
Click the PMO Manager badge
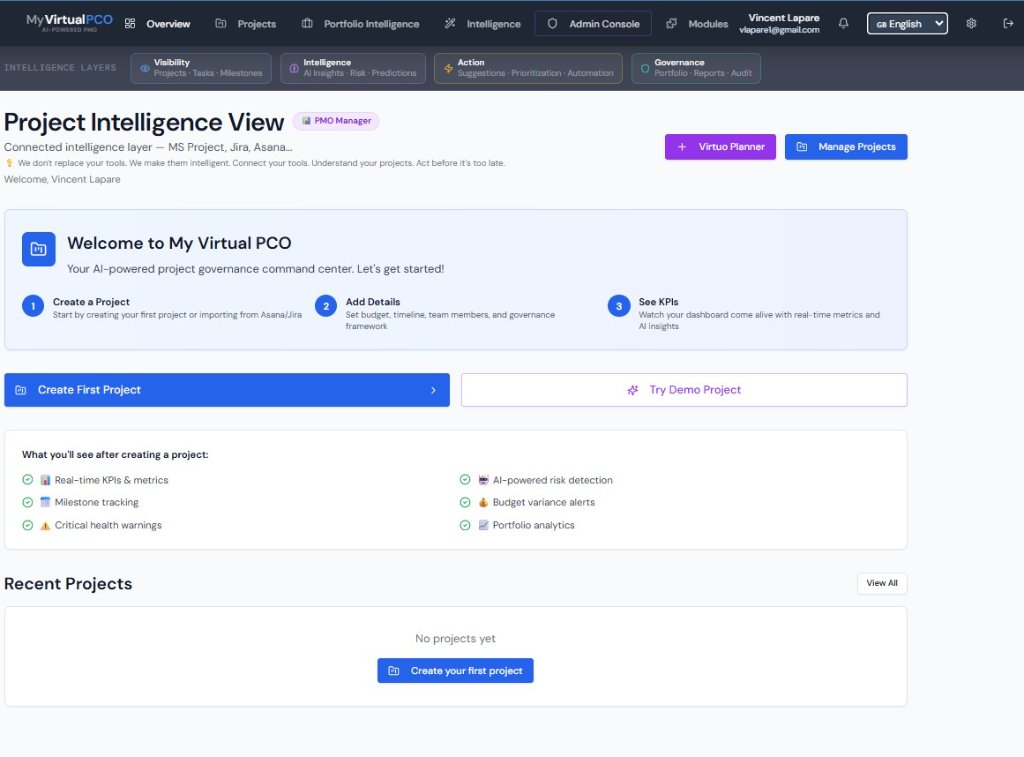pos(336,121)
